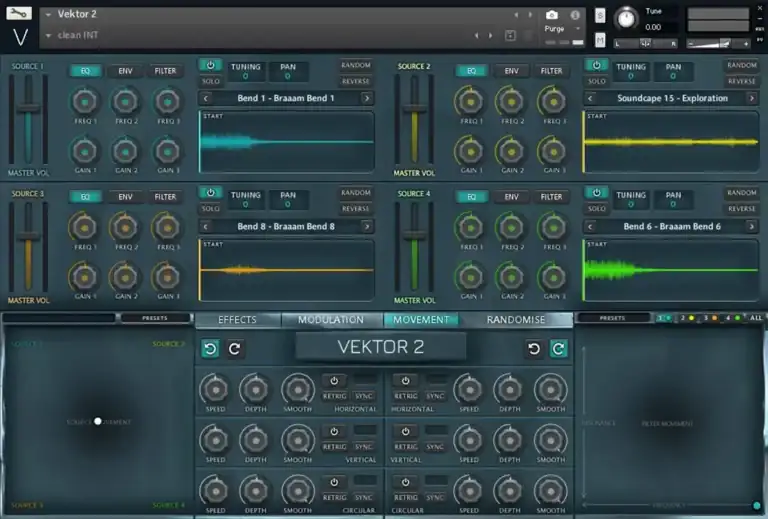Viewport: 768px width, 519px height.
Task: Click the right-side undo arrow icon
Action: (x=534, y=349)
